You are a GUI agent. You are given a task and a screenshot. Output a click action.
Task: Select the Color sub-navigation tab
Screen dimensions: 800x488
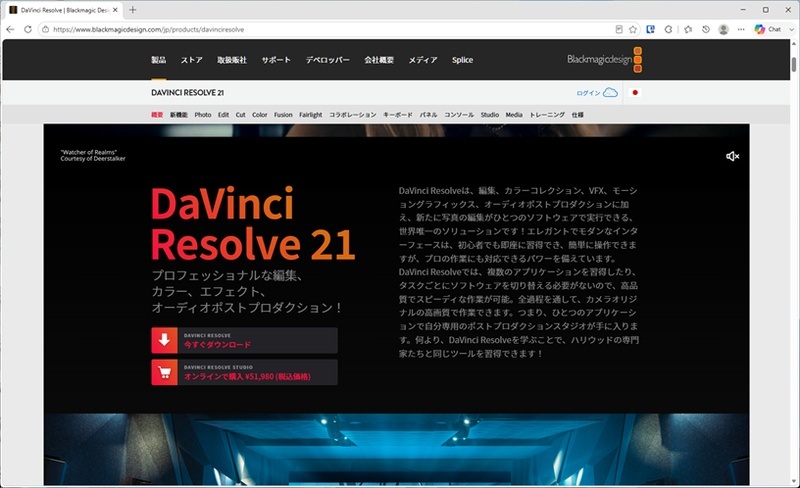pyautogui.click(x=260, y=115)
